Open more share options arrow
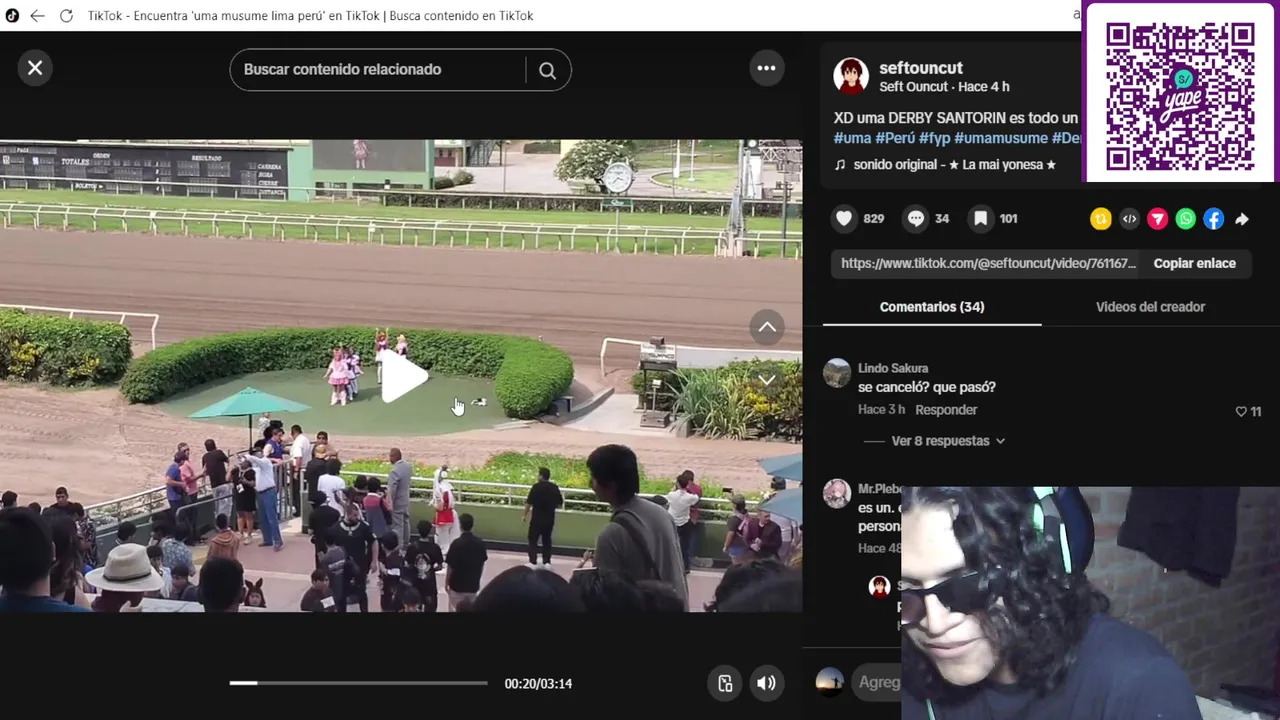 pos(1242,219)
